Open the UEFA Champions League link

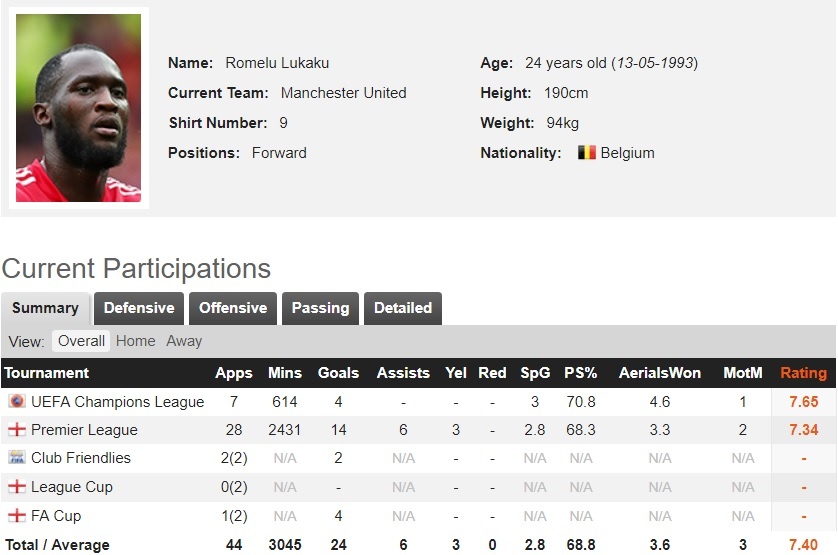117,402
